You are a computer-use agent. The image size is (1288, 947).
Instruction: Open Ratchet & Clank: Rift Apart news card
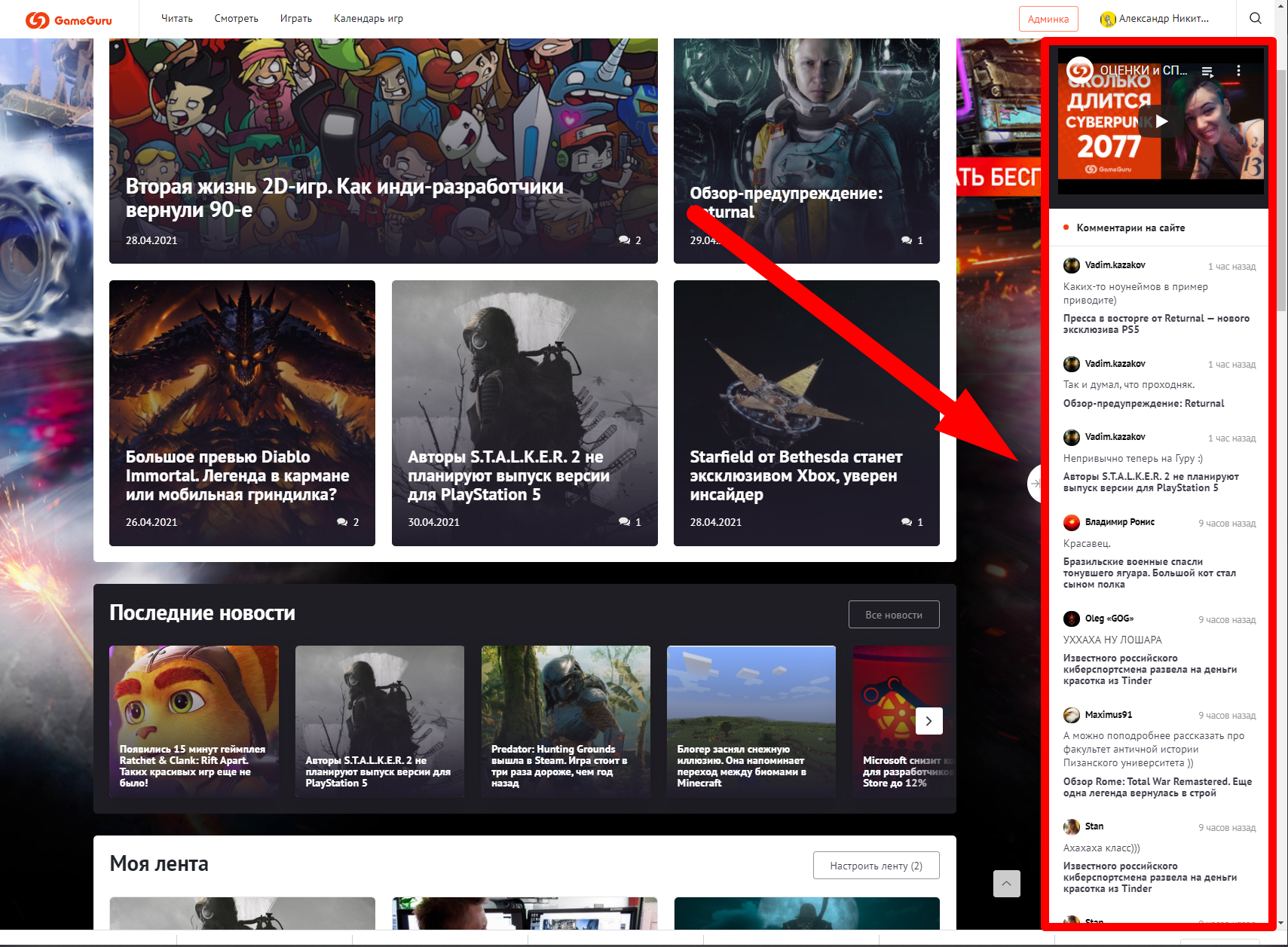click(x=194, y=721)
